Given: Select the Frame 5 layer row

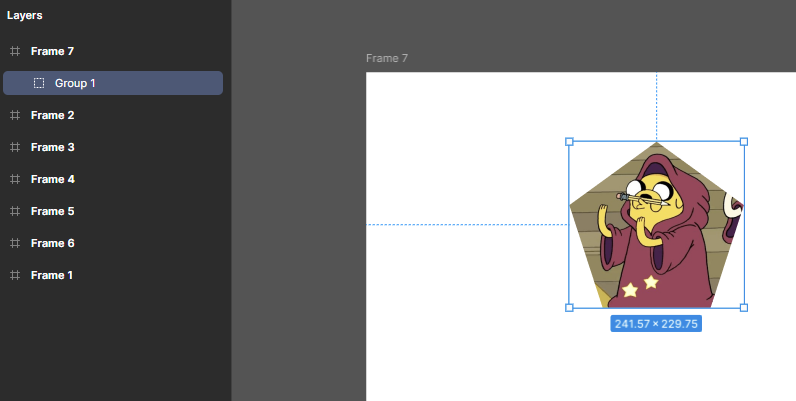Looking at the screenshot, I should click(113, 211).
